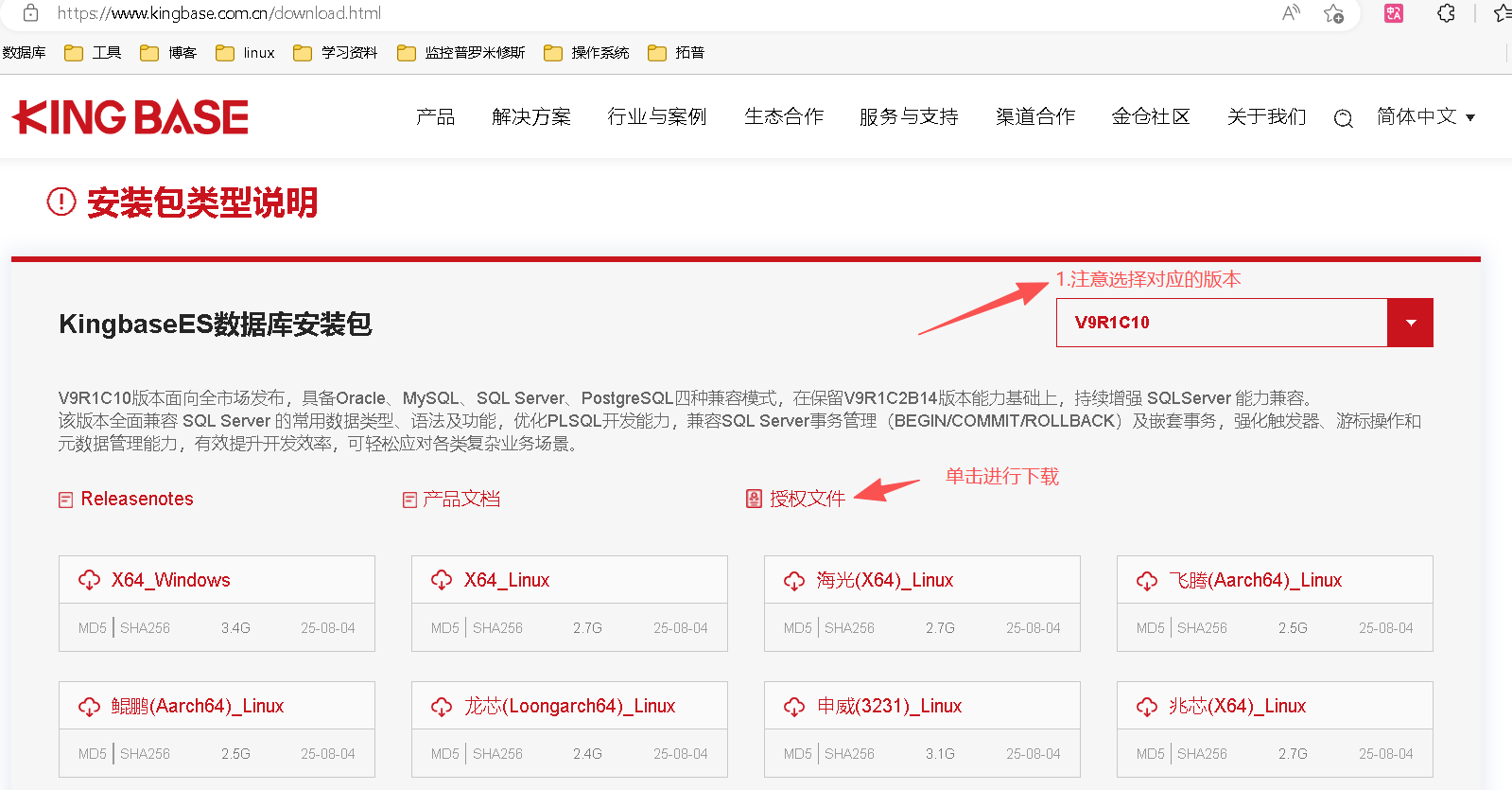
Task: Open the 服务与支持 menu
Action: (x=909, y=116)
